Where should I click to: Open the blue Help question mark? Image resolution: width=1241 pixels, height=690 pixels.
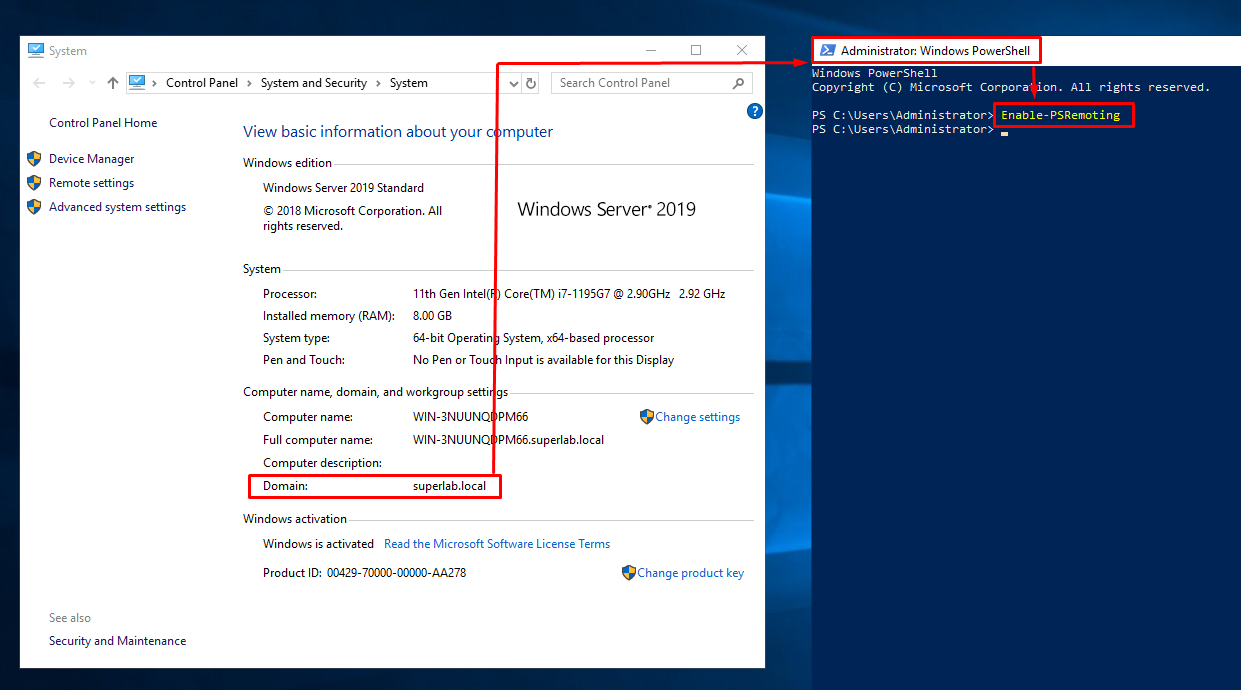tap(755, 111)
